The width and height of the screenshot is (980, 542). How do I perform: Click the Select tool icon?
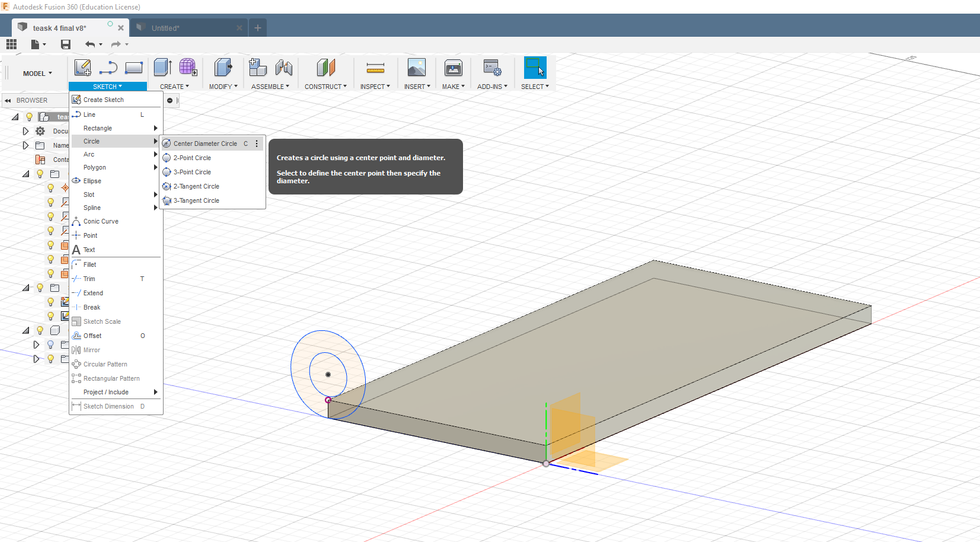[x=534, y=68]
